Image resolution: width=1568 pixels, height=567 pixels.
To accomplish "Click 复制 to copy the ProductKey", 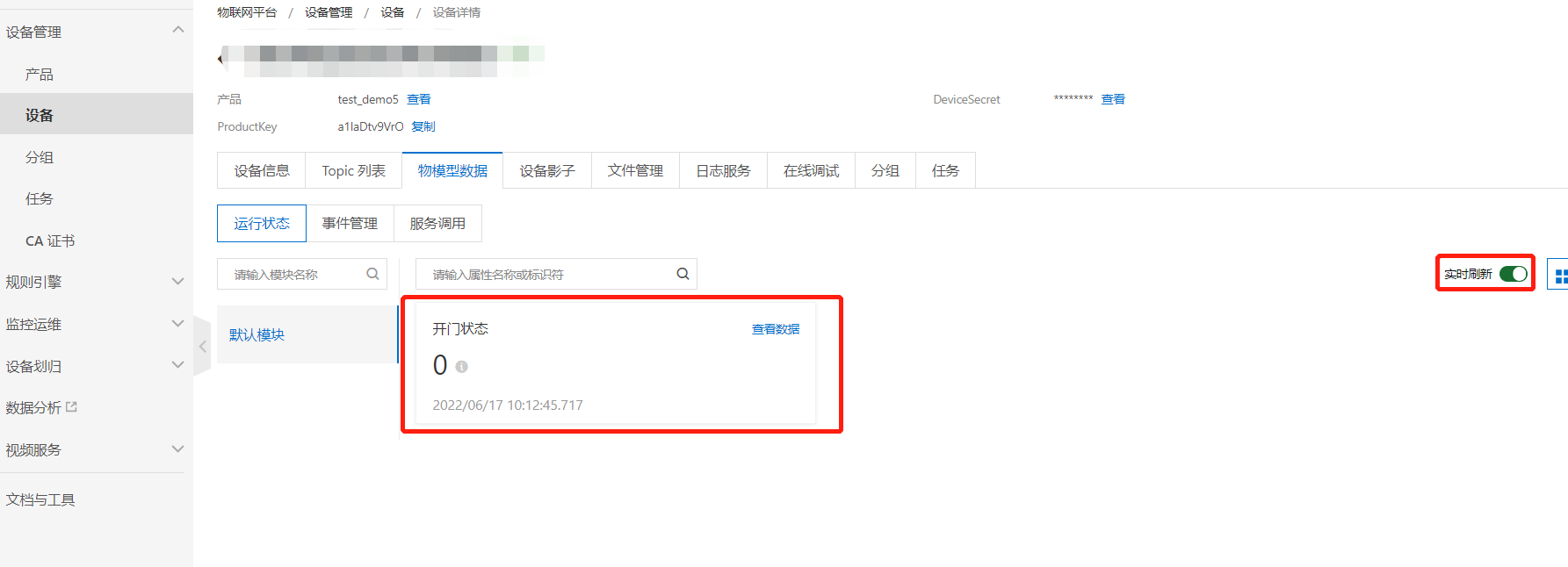I will [x=423, y=126].
